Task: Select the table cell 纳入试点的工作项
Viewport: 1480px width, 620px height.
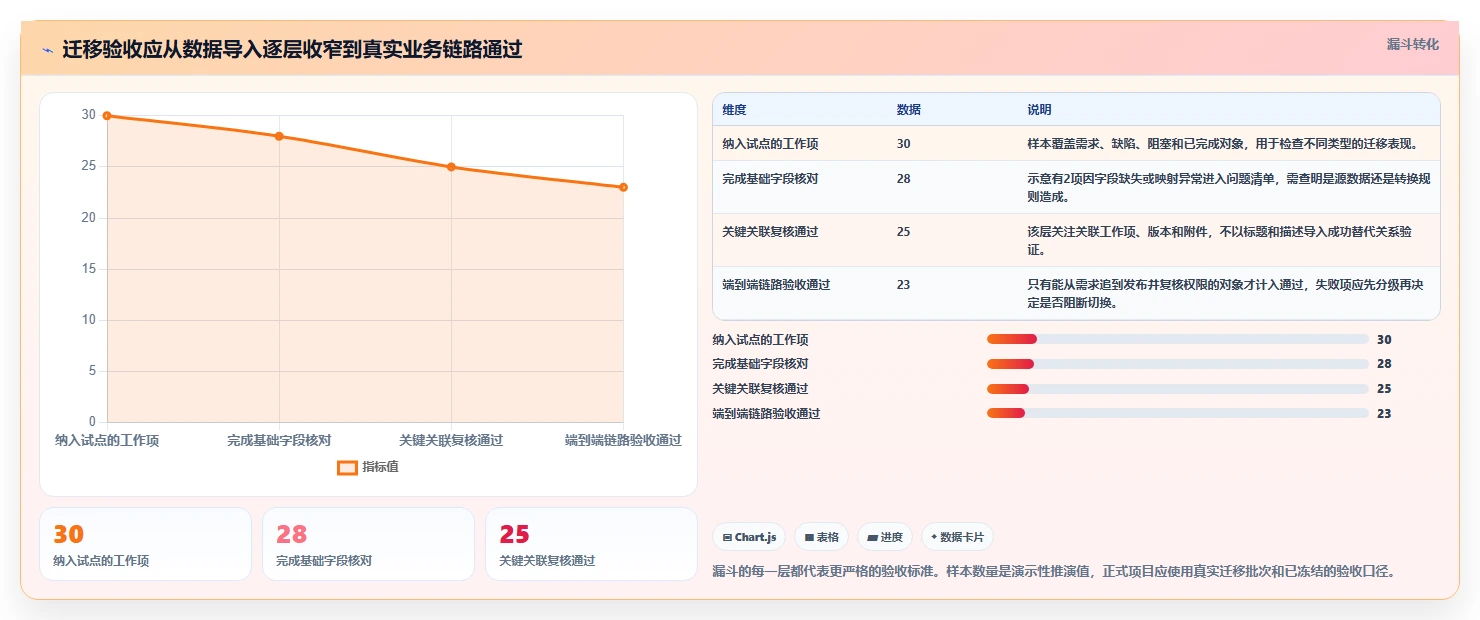Action: coord(770,144)
